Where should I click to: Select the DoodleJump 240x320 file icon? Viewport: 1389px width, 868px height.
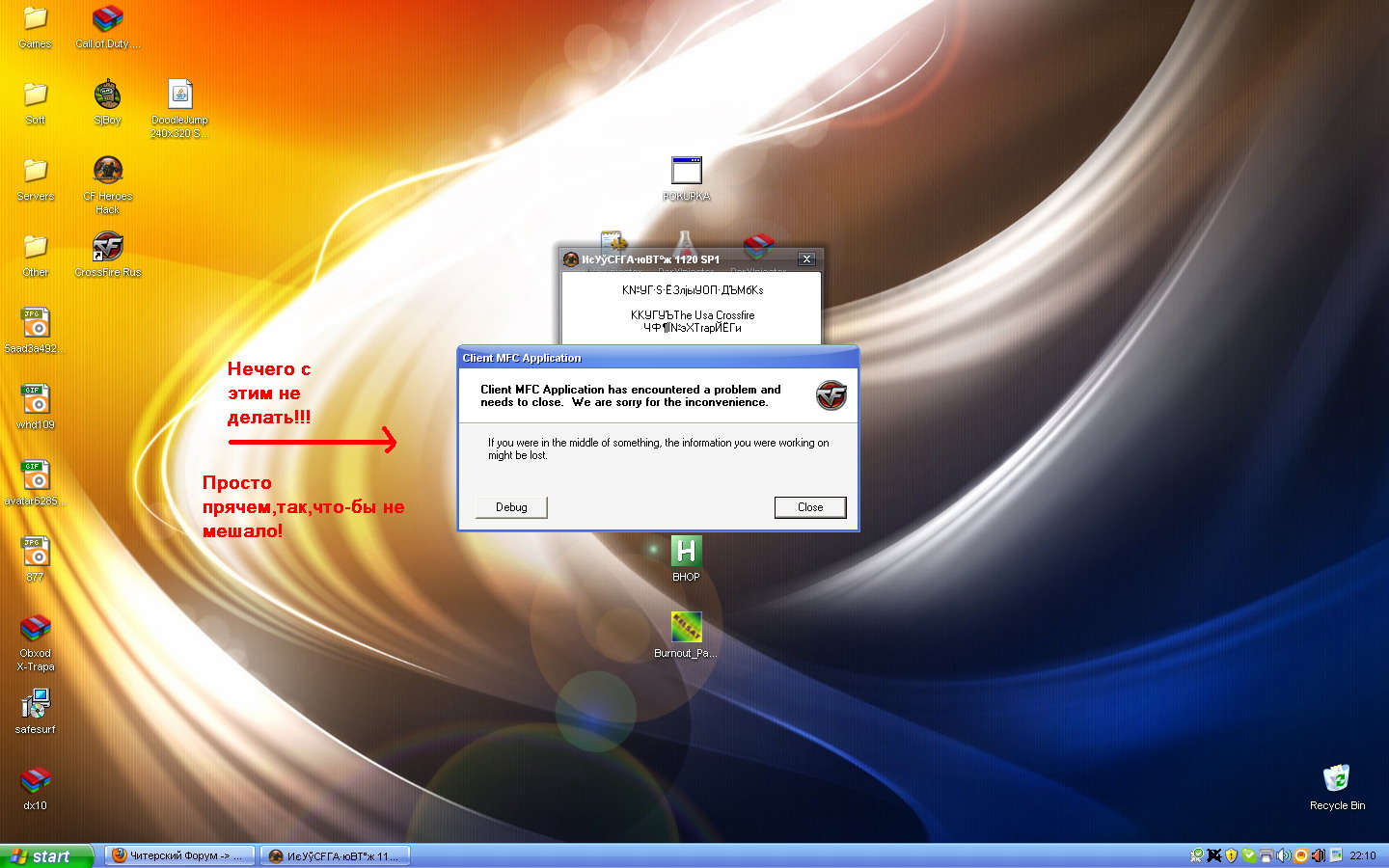point(180,108)
